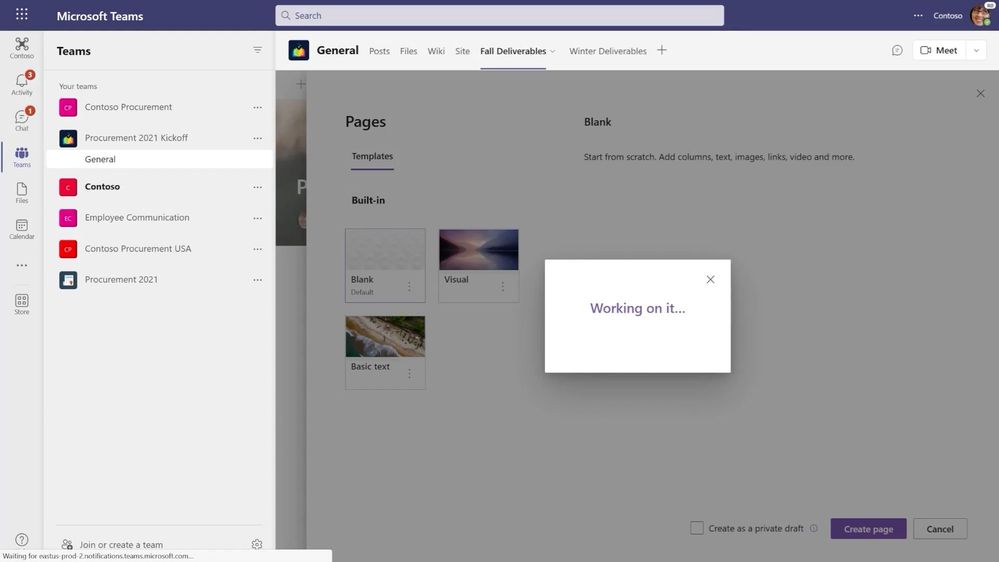
Task: Select the Procurement 2021 Kickoff team
Action: (x=136, y=138)
